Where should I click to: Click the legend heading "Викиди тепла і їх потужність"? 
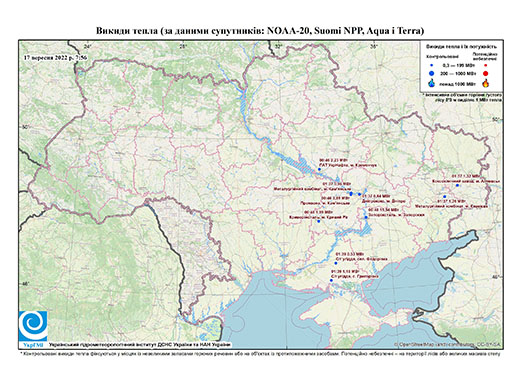point(462,47)
